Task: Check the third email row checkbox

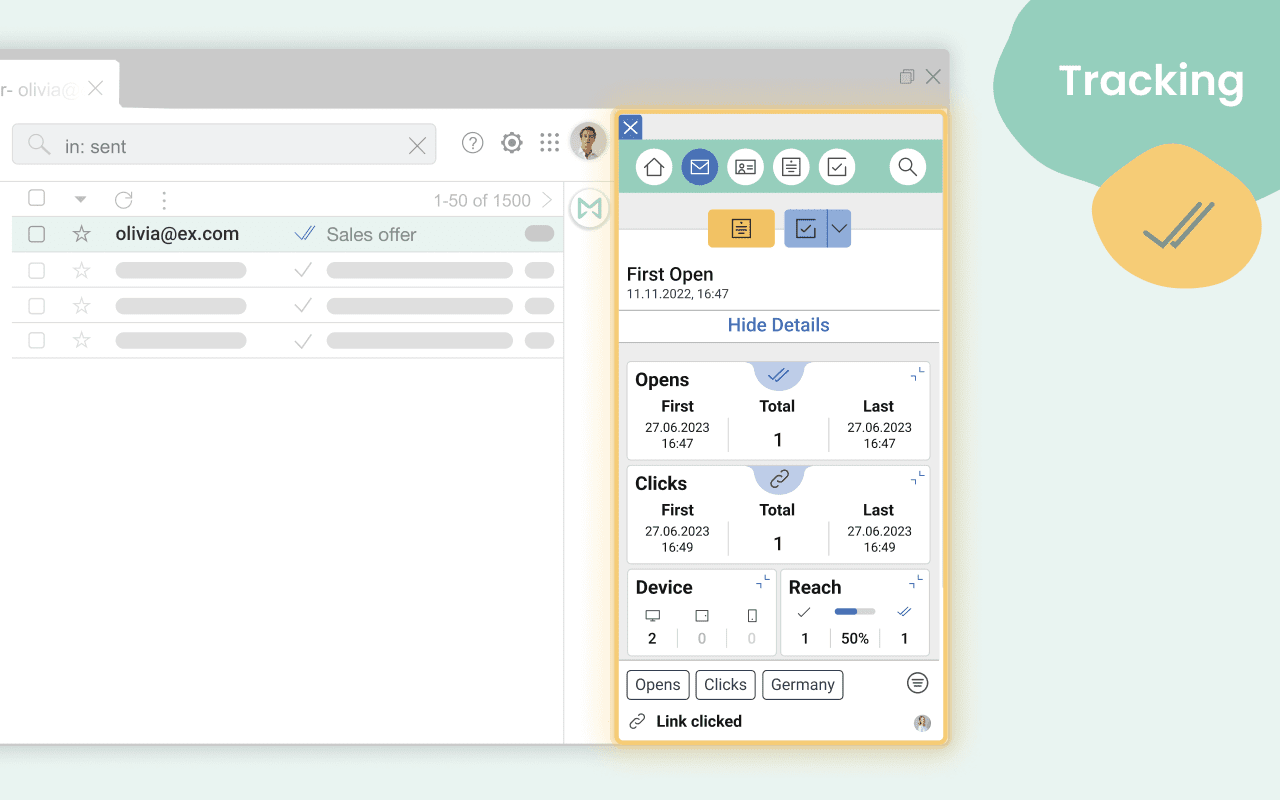Action: pyautogui.click(x=37, y=305)
